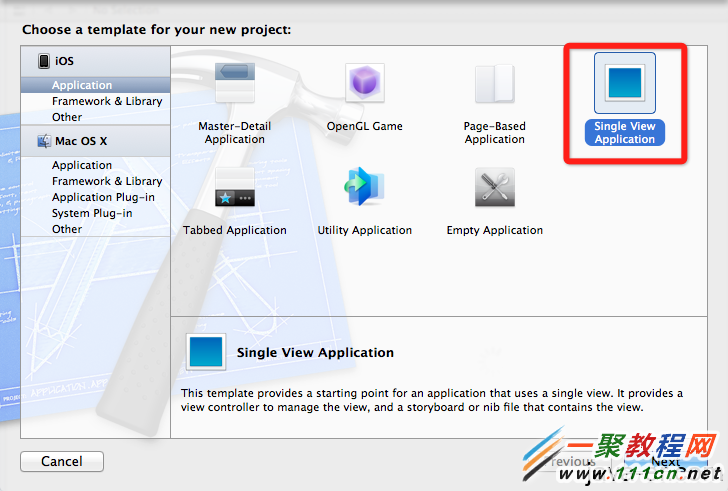Viewport: 728px width, 491px height.
Task: Click the Previous button
Action: (570, 462)
